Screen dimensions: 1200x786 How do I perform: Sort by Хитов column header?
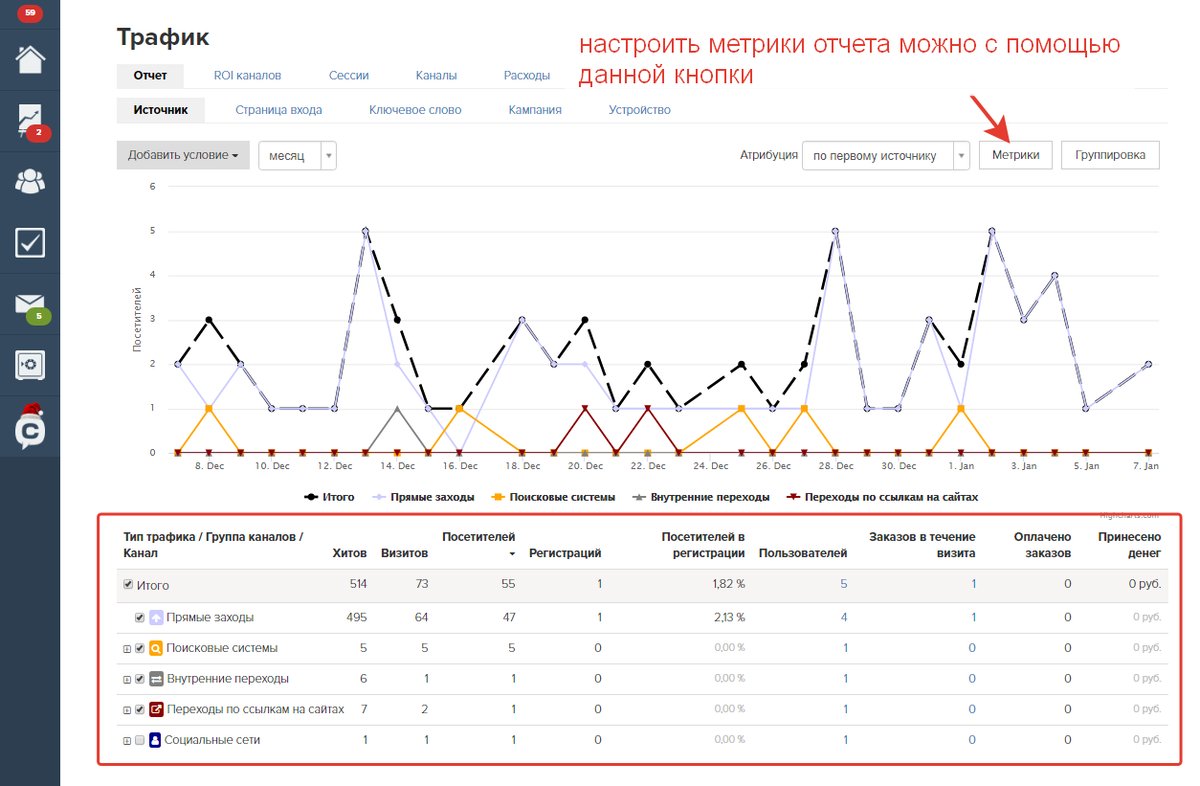click(349, 553)
